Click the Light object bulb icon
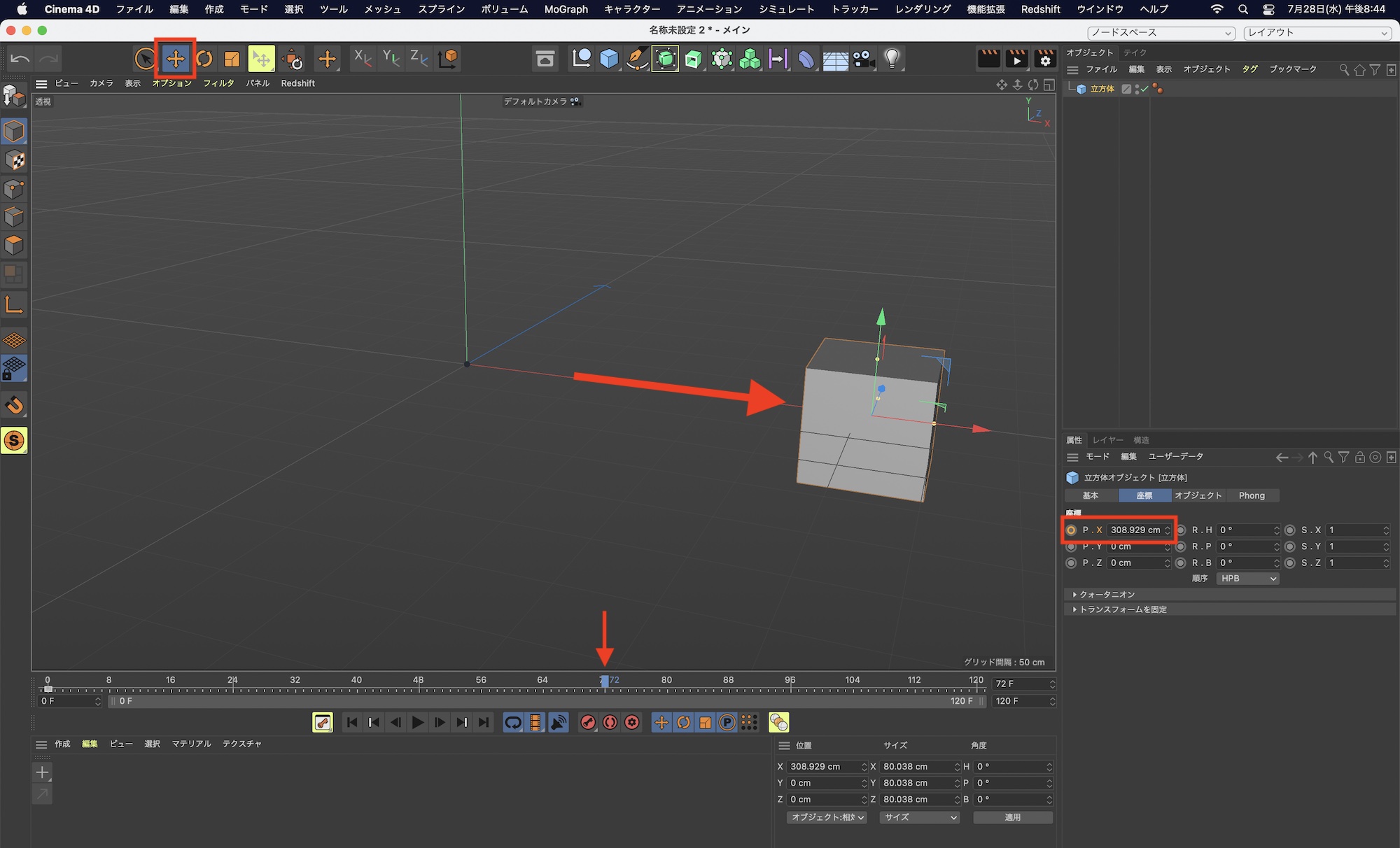 click(x=891, y=59)
